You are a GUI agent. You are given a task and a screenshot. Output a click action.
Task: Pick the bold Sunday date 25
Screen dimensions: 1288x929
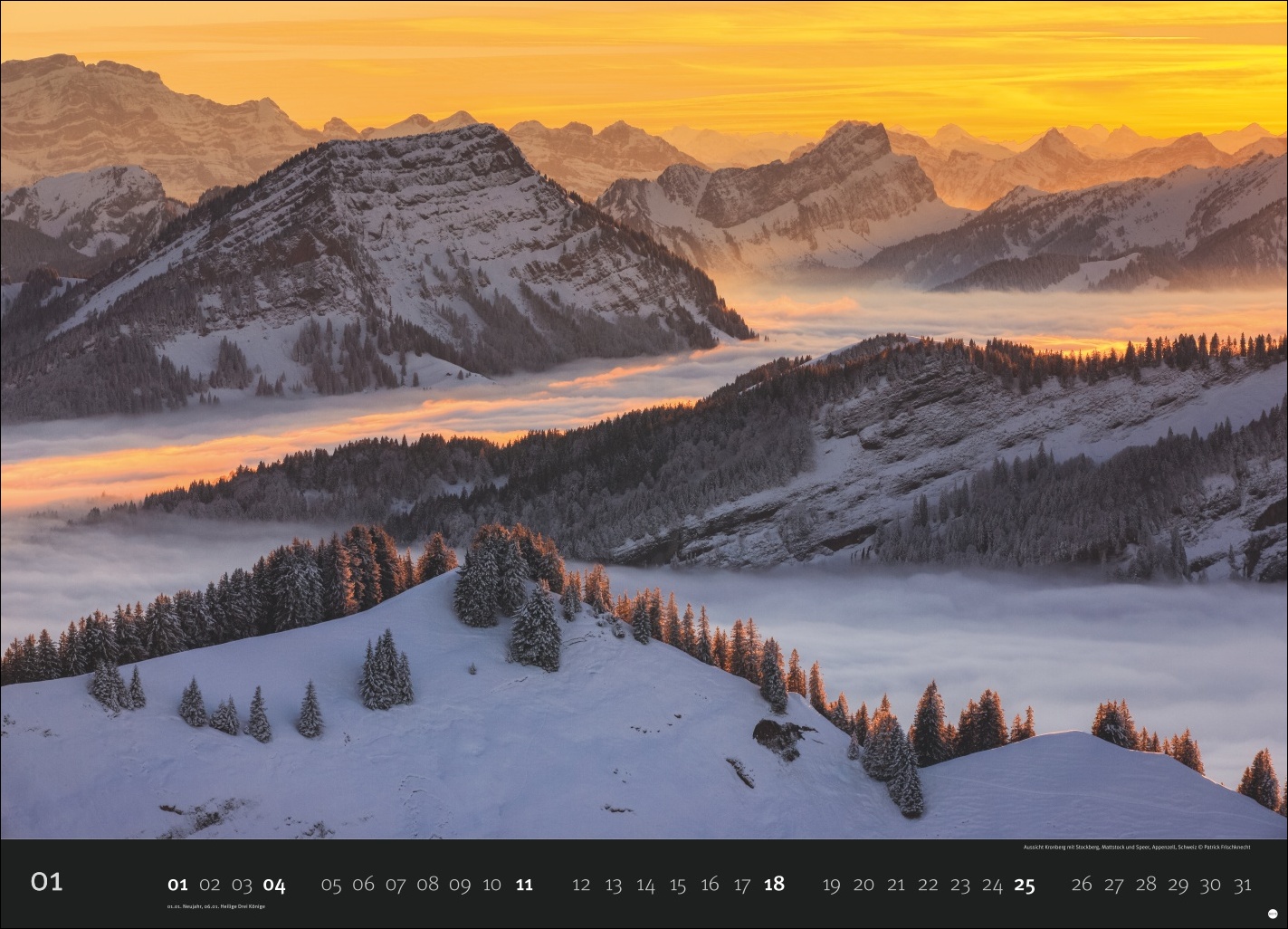point(1024,885)
